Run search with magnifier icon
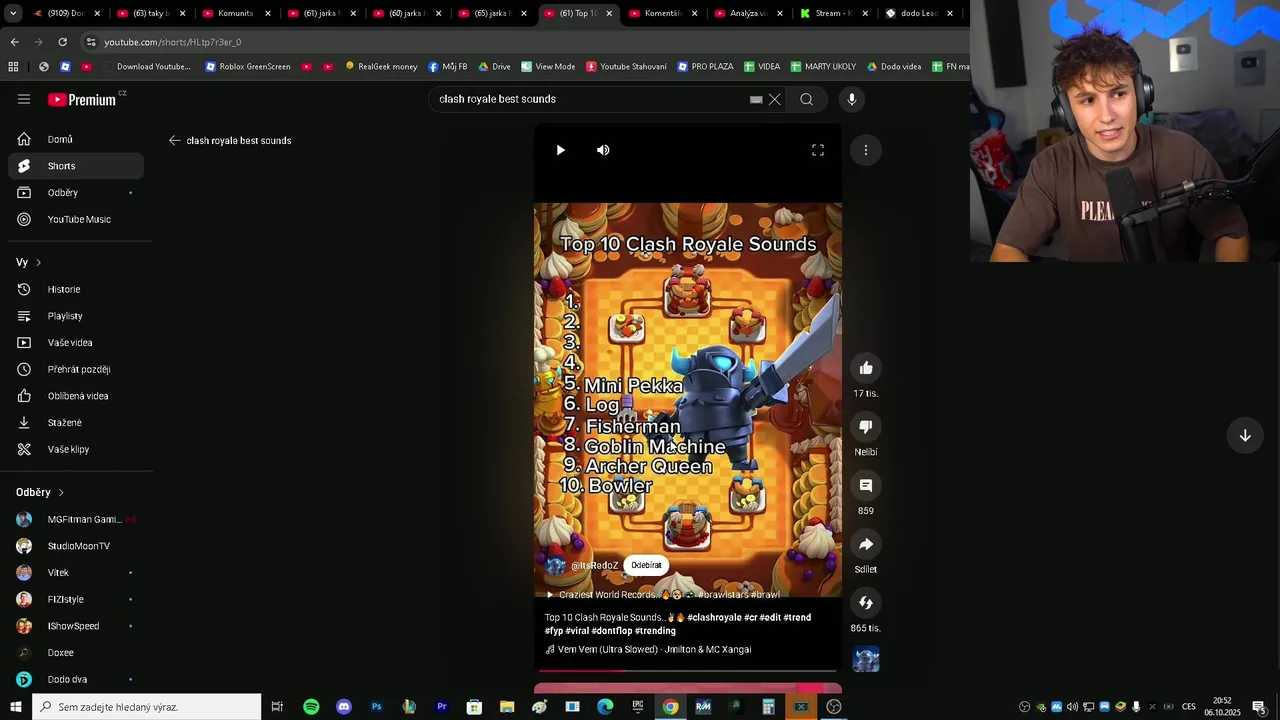The image size is (1280, 720). coord(806,99)
